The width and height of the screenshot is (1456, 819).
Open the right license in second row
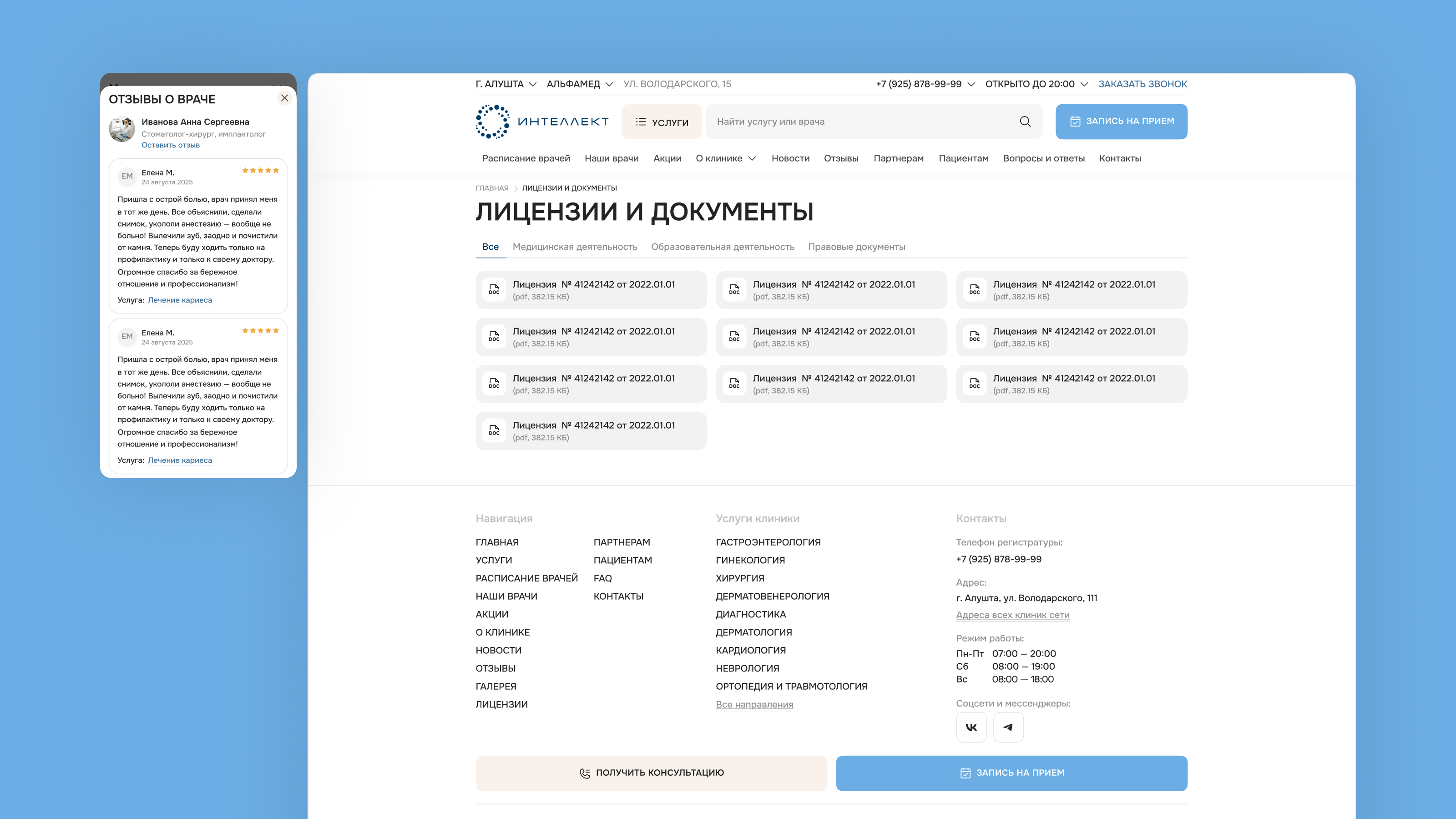[1071, 337]
